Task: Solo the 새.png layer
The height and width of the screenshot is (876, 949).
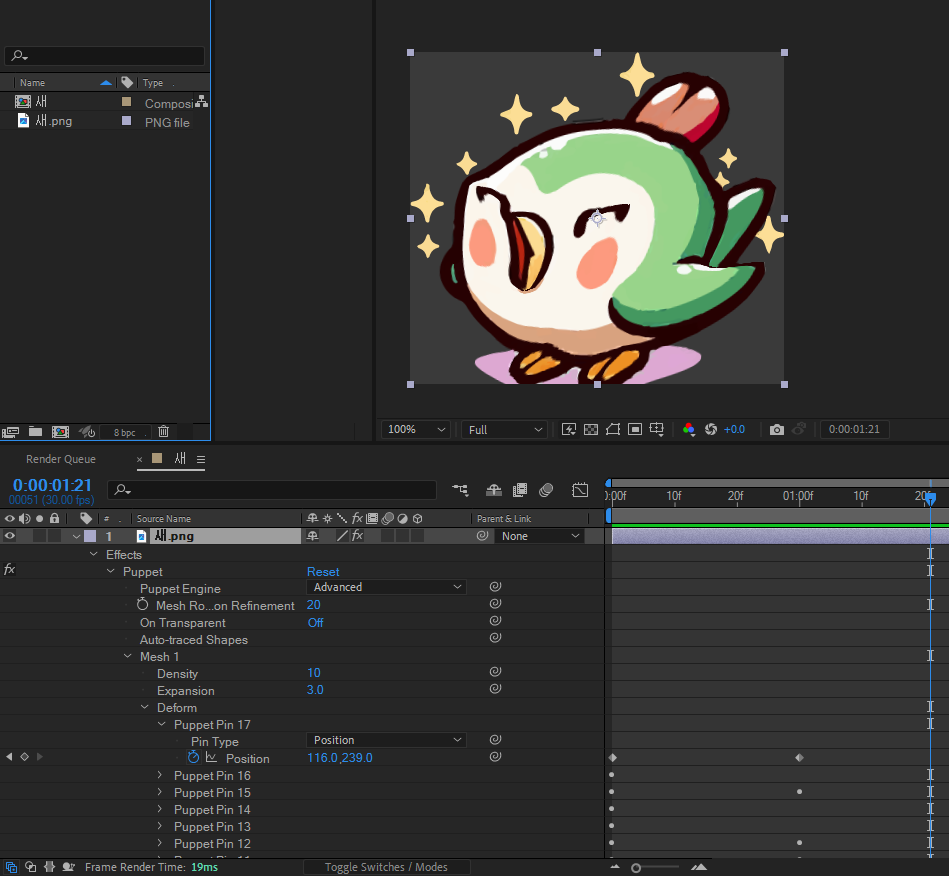Action: (x=39, y=536)
